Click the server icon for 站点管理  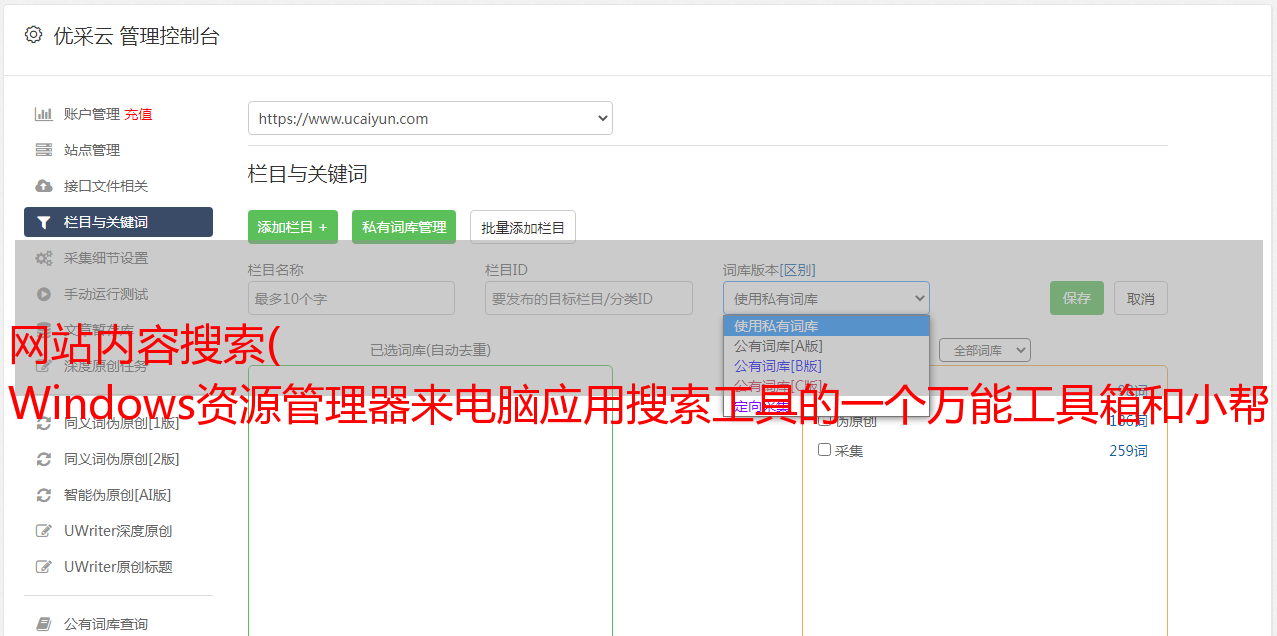pos(43,150)
